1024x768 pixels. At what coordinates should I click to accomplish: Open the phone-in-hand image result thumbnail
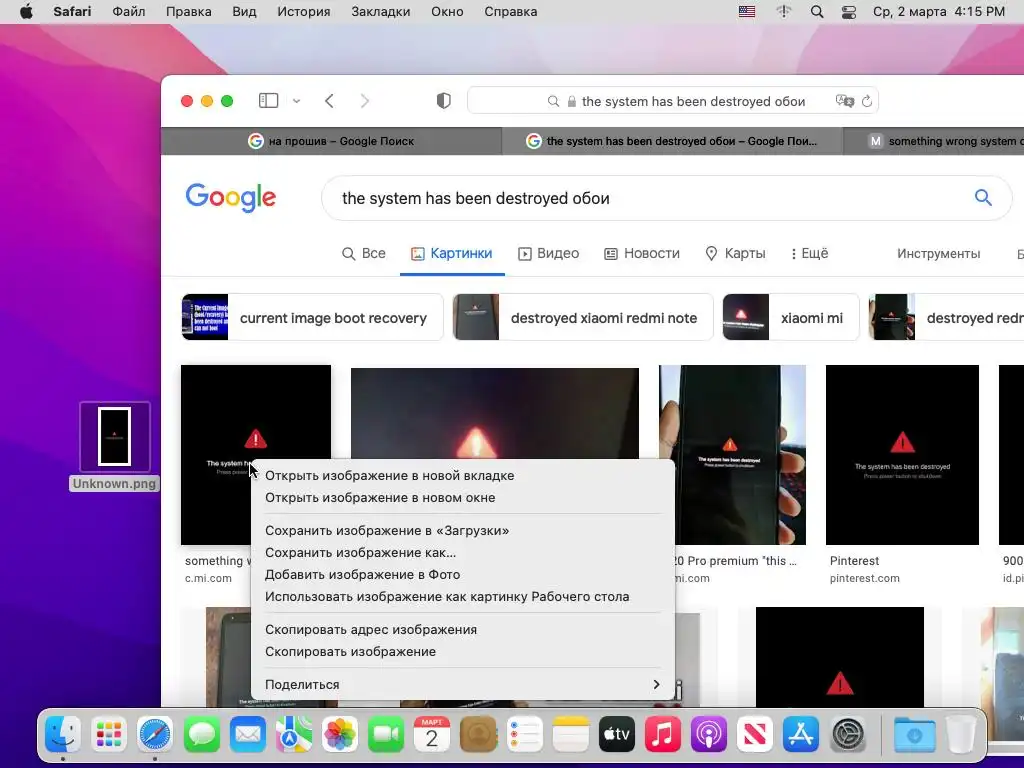[x=732, y=455]
